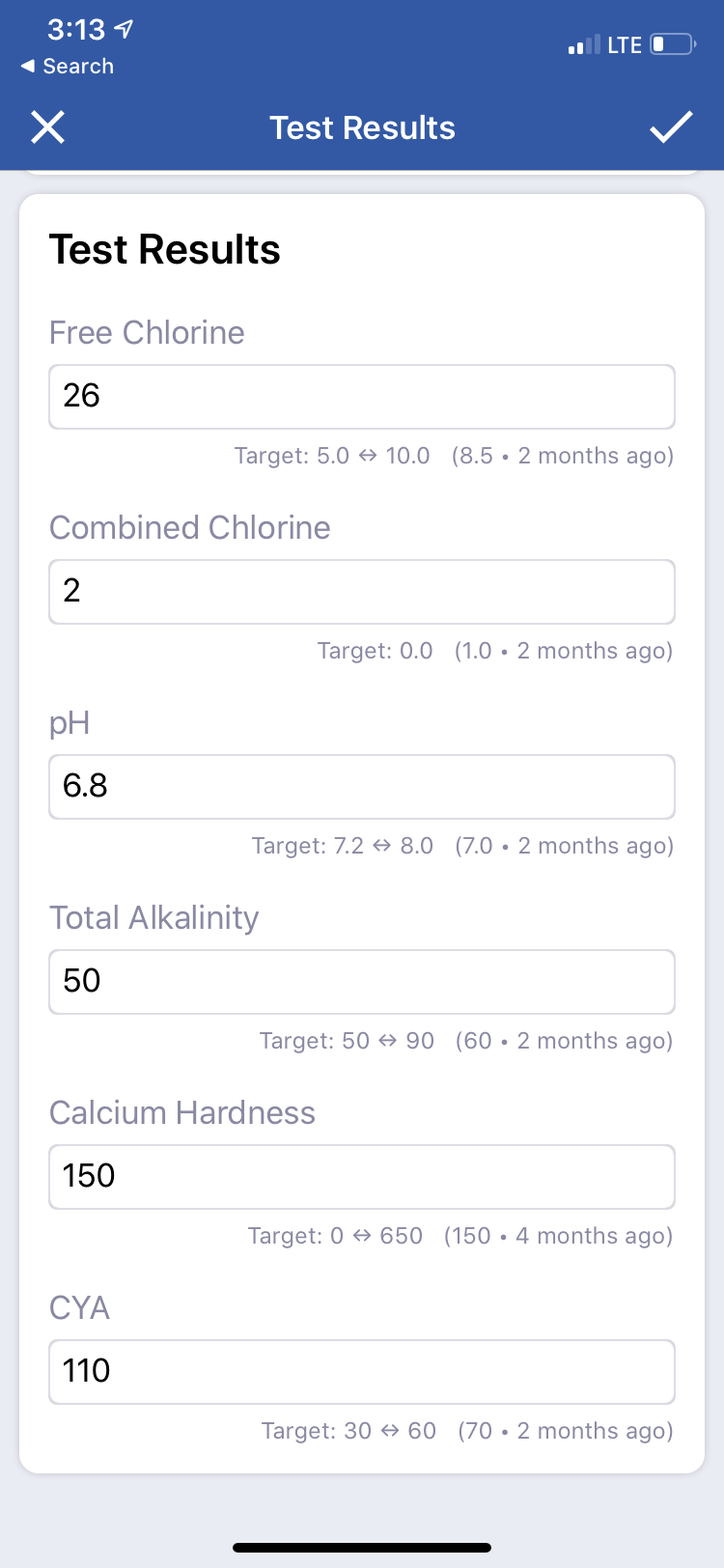Select the pH input showing 6.8
Viewport: 724px width, 1568px height.
(x=362, y=787)
